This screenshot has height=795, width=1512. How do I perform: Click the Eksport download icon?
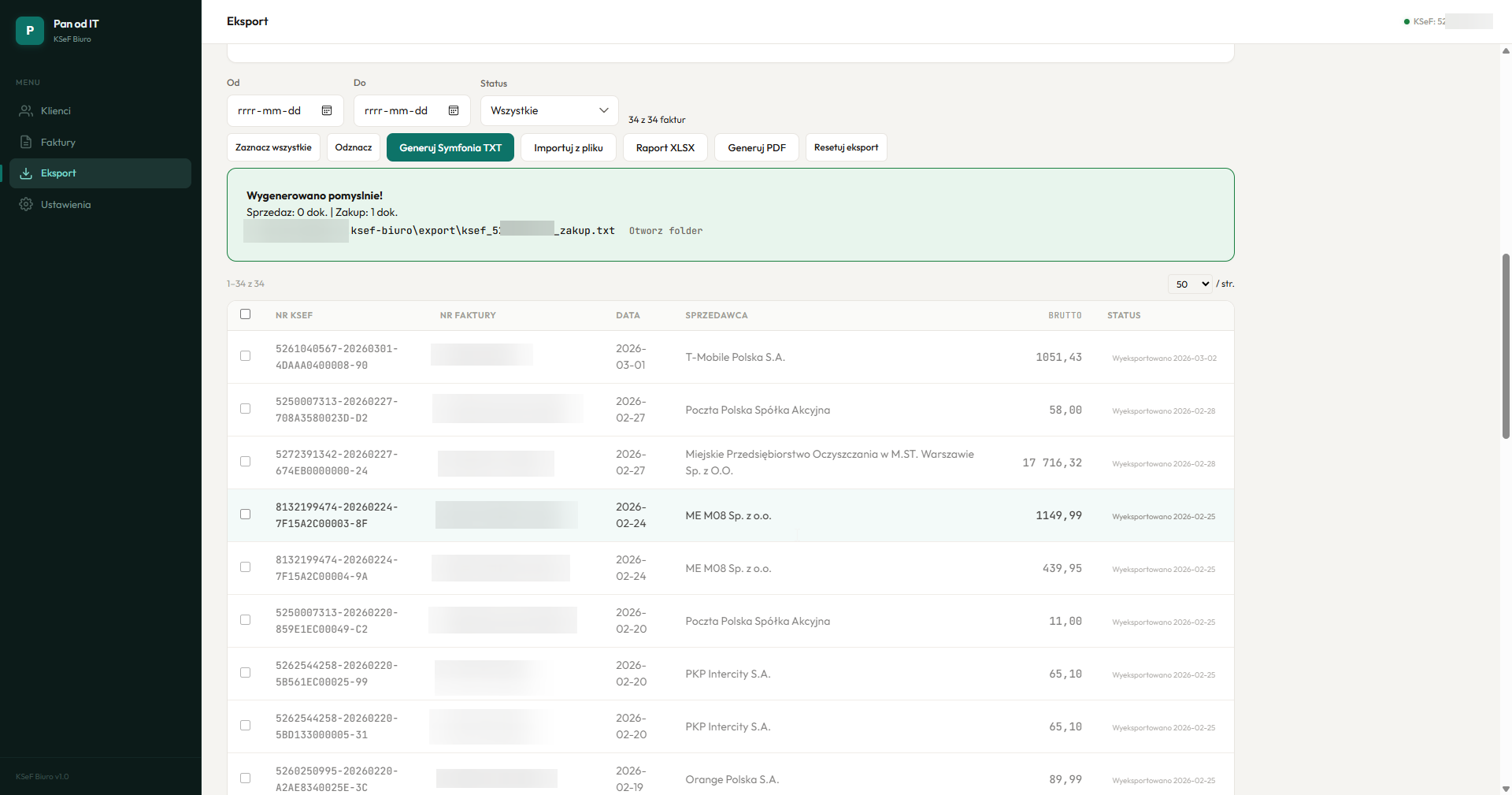[26, 173]
